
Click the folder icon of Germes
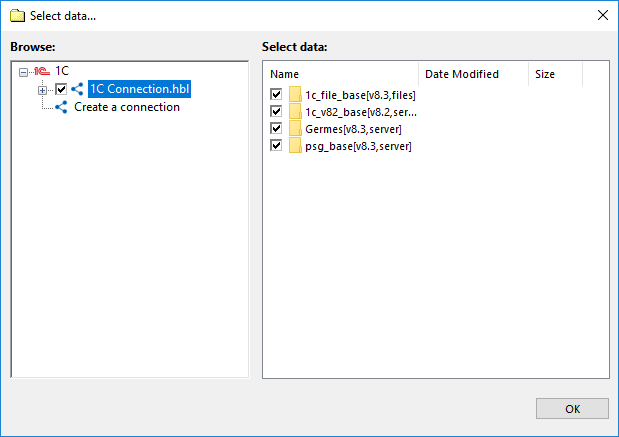pyautogui.click(x=295, y=129)
